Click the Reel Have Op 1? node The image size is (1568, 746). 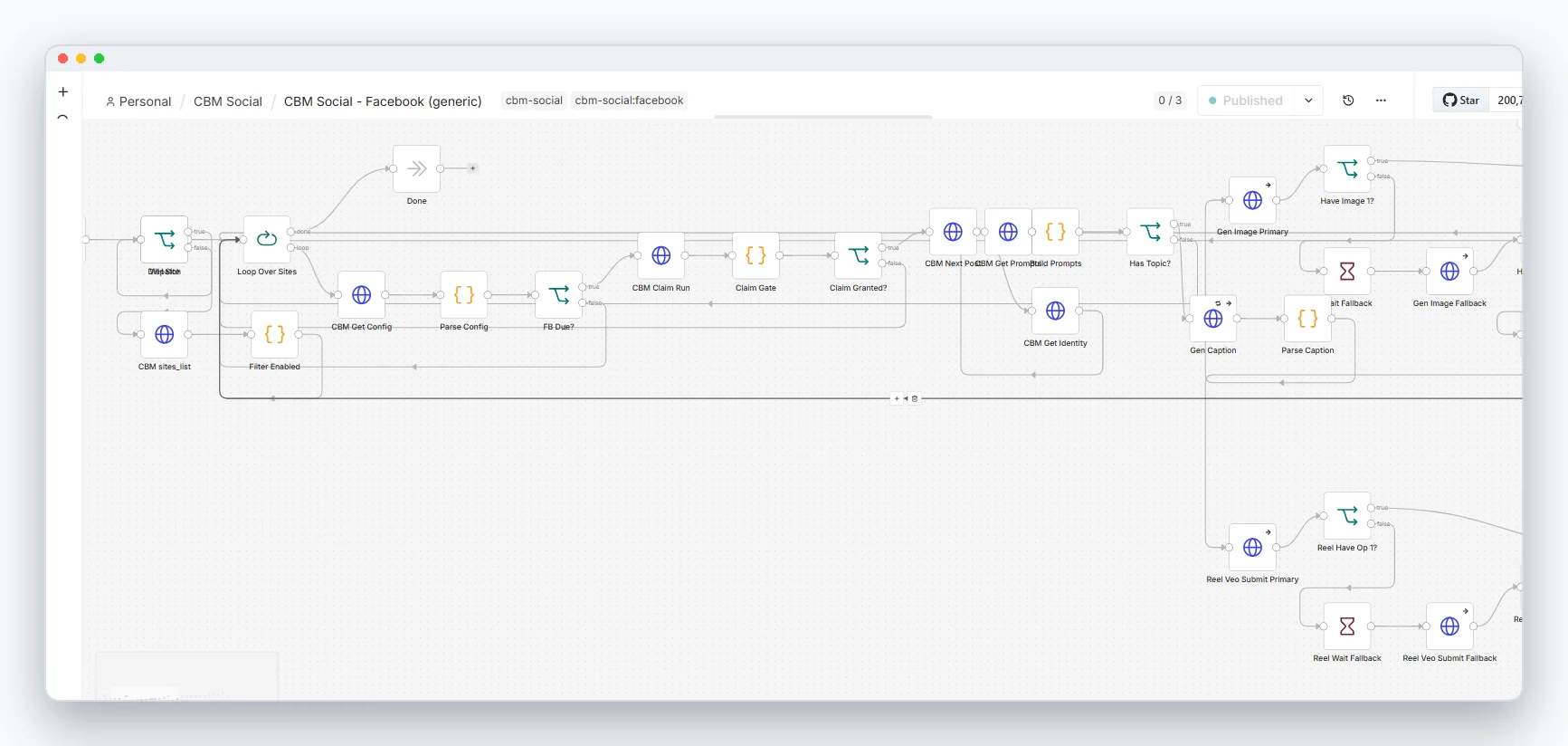coord(1347,516)
